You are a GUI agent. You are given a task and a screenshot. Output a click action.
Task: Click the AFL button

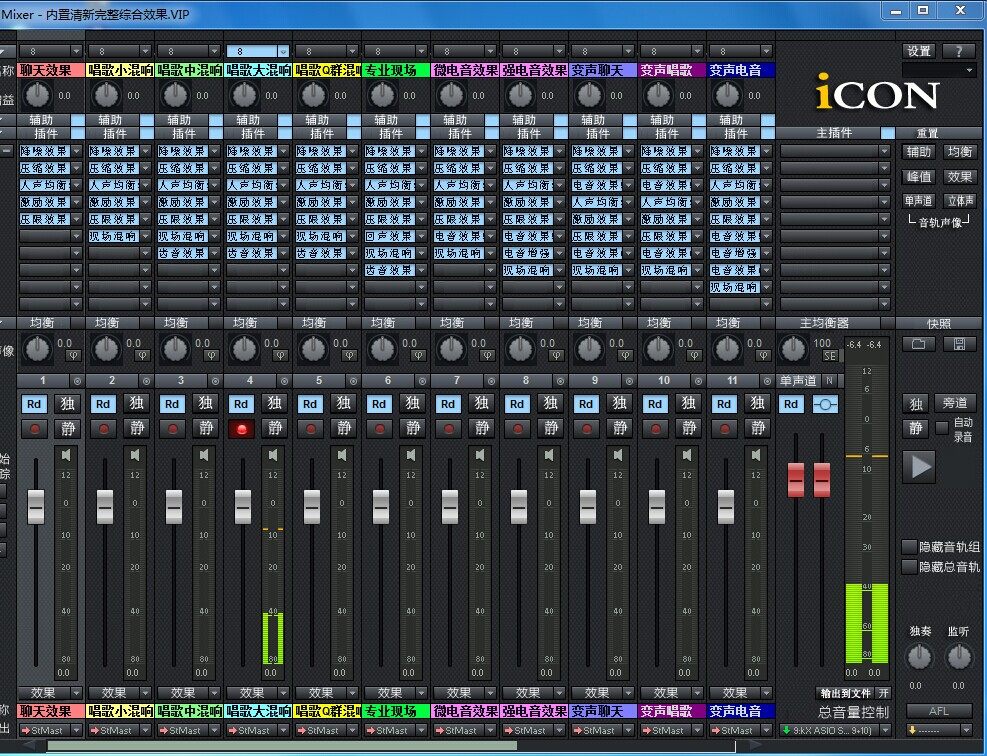pos(939,711)
